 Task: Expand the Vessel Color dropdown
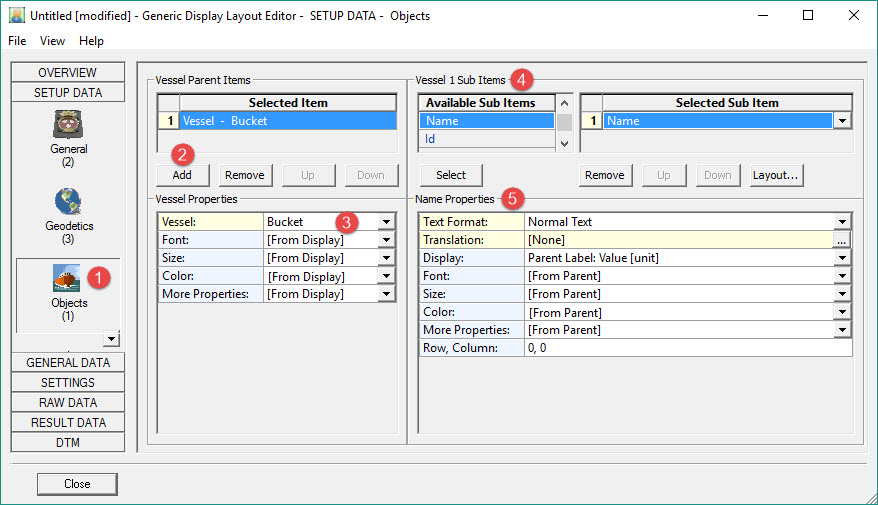(386, 275)
